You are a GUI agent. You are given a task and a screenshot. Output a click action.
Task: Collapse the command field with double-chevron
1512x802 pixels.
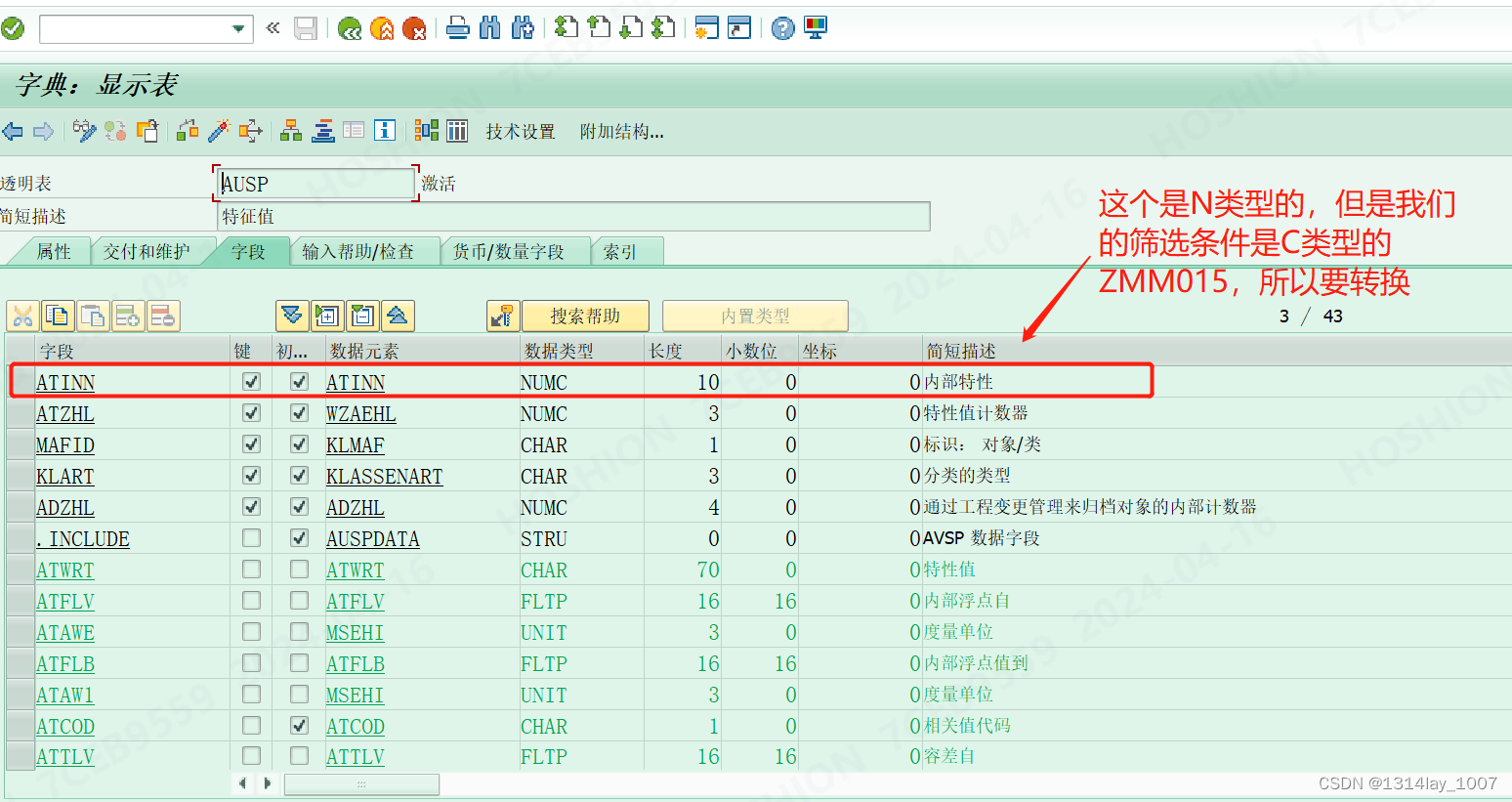(x=273, y=28)
